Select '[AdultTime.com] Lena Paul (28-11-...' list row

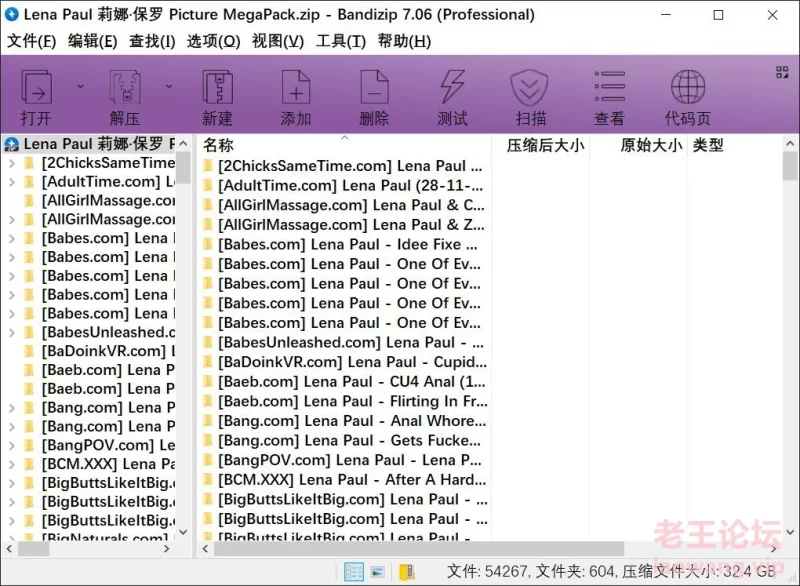344,186
